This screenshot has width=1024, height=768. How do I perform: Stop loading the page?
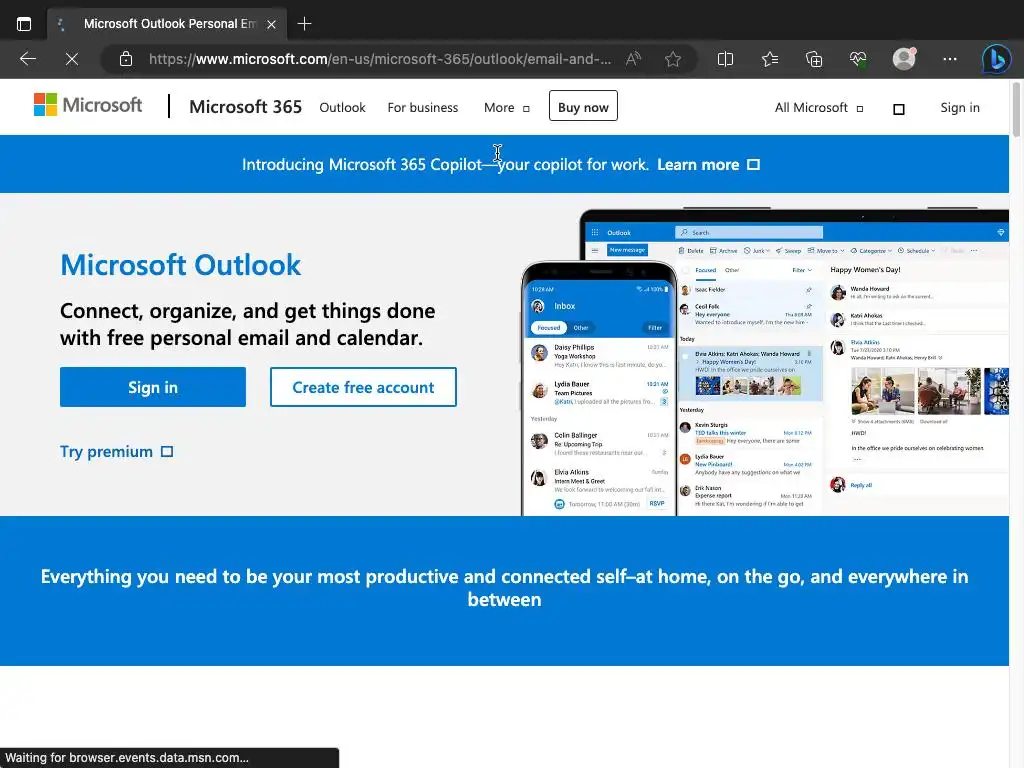pos(72,59)
